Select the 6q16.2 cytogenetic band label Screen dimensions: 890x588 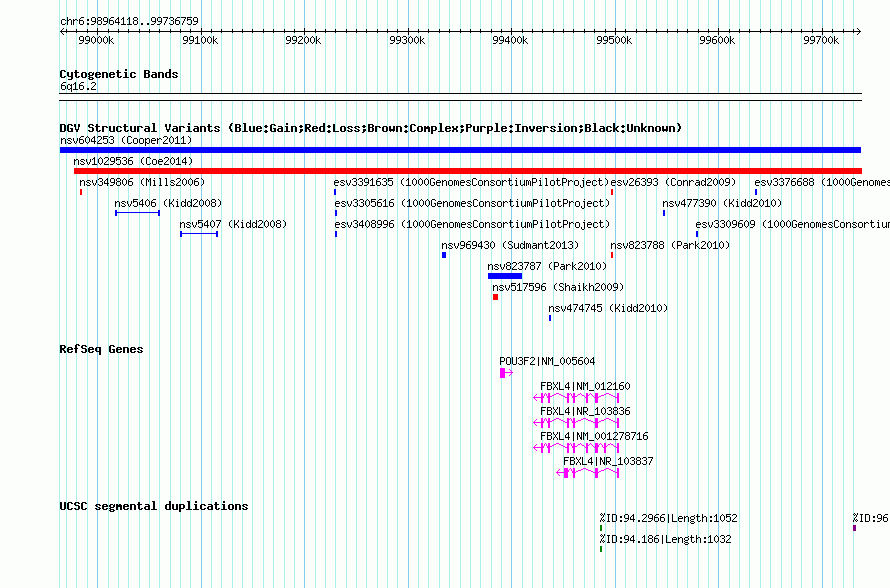click(78, 86)
